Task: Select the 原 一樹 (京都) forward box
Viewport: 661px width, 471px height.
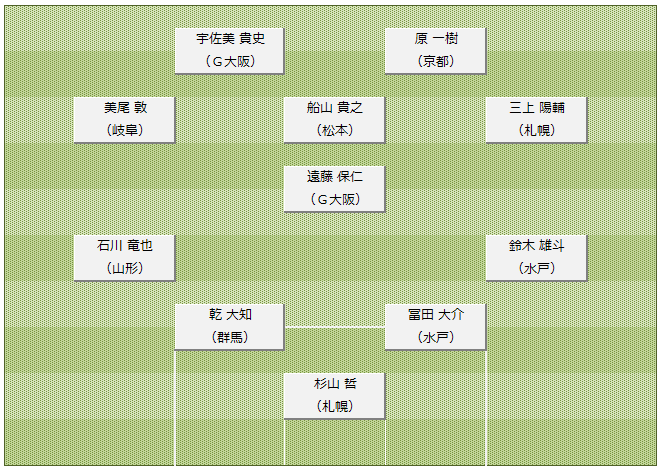Action: pos(435,51)
